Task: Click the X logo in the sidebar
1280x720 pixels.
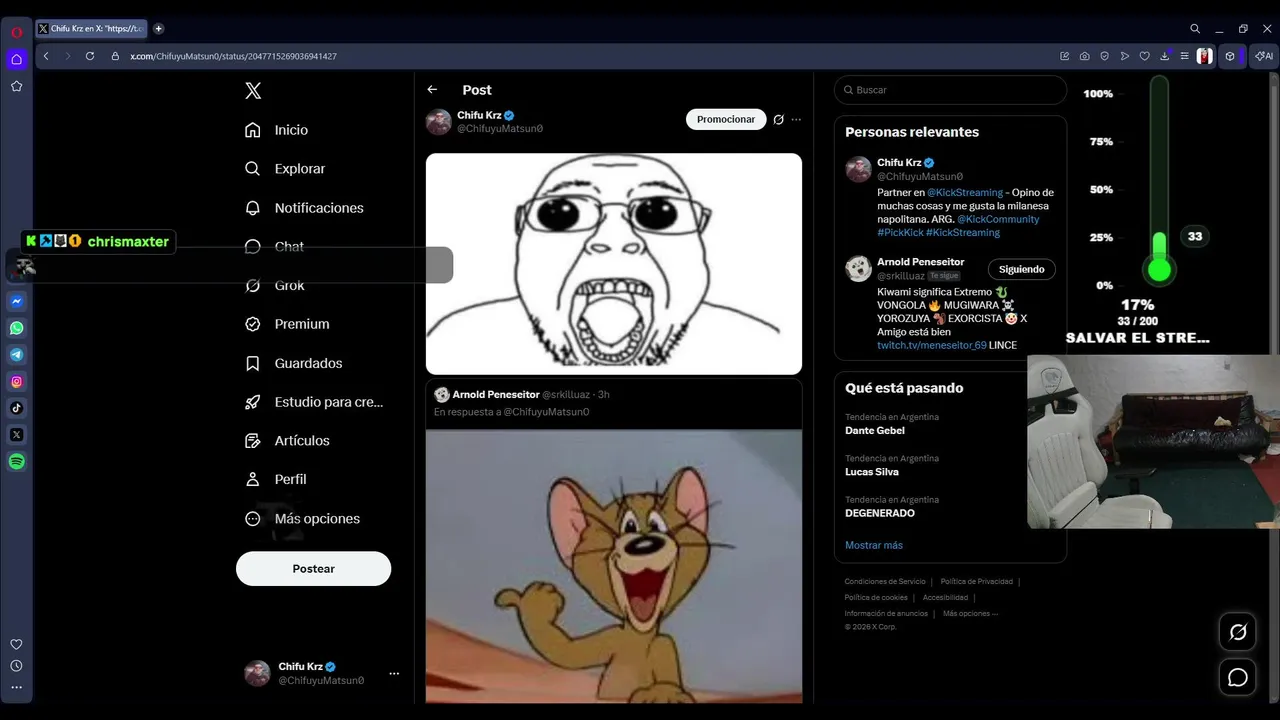Action: 253,91
